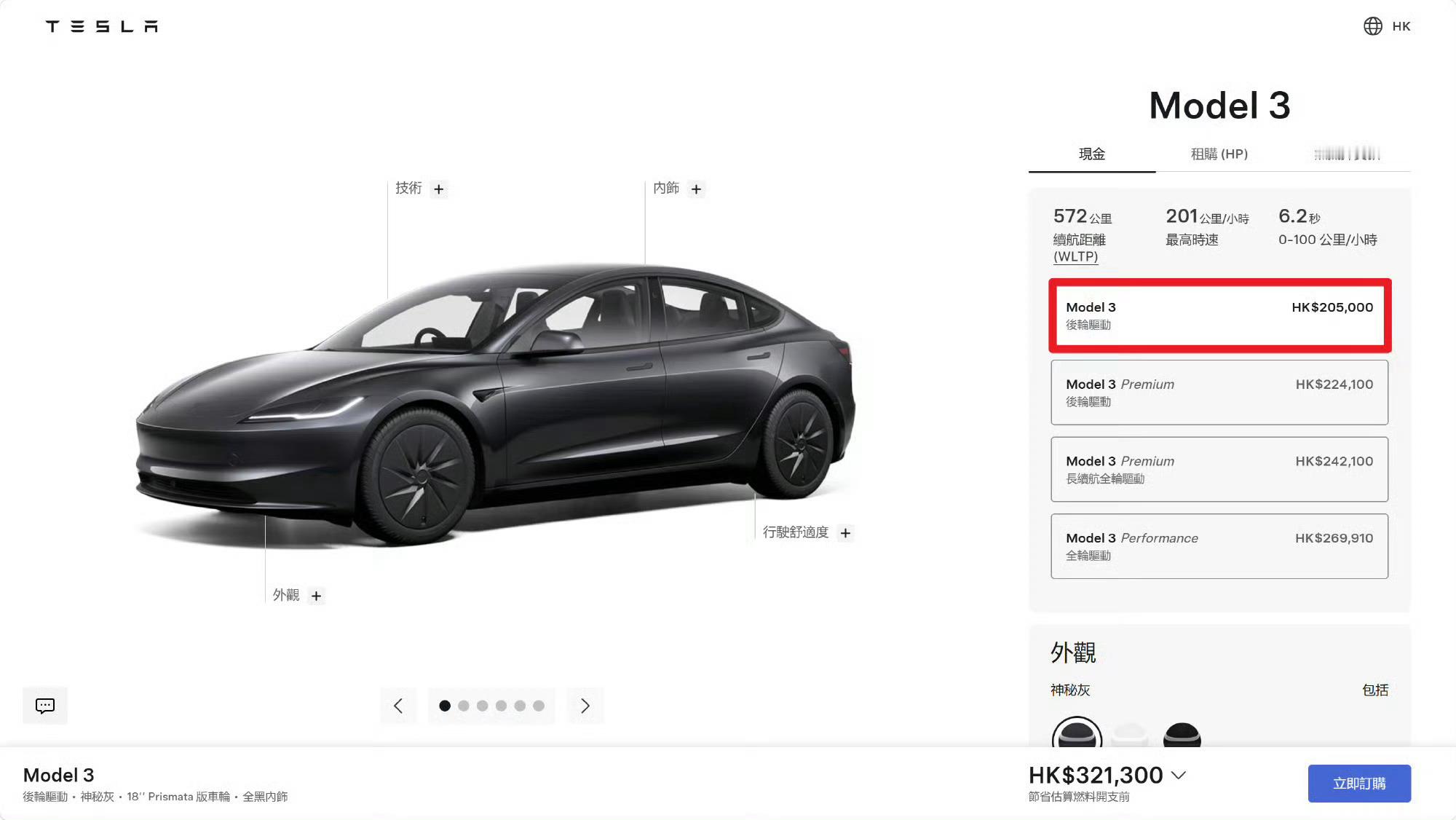Click the Model 3 car image

tap(495, 404)
